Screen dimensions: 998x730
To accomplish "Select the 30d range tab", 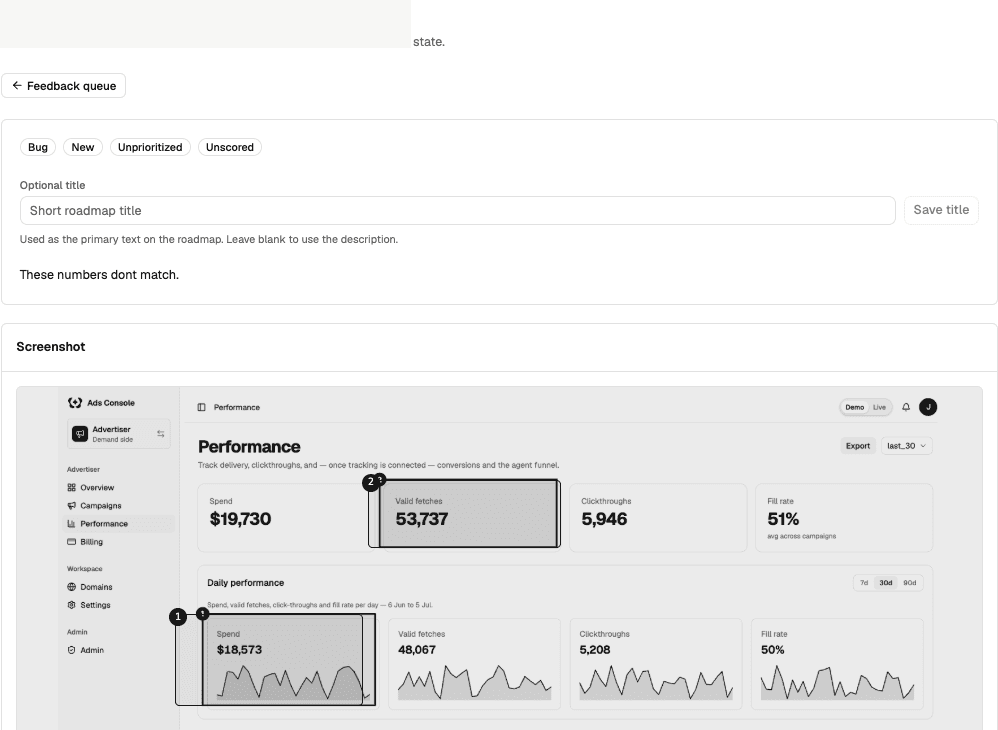I will 885,583.
